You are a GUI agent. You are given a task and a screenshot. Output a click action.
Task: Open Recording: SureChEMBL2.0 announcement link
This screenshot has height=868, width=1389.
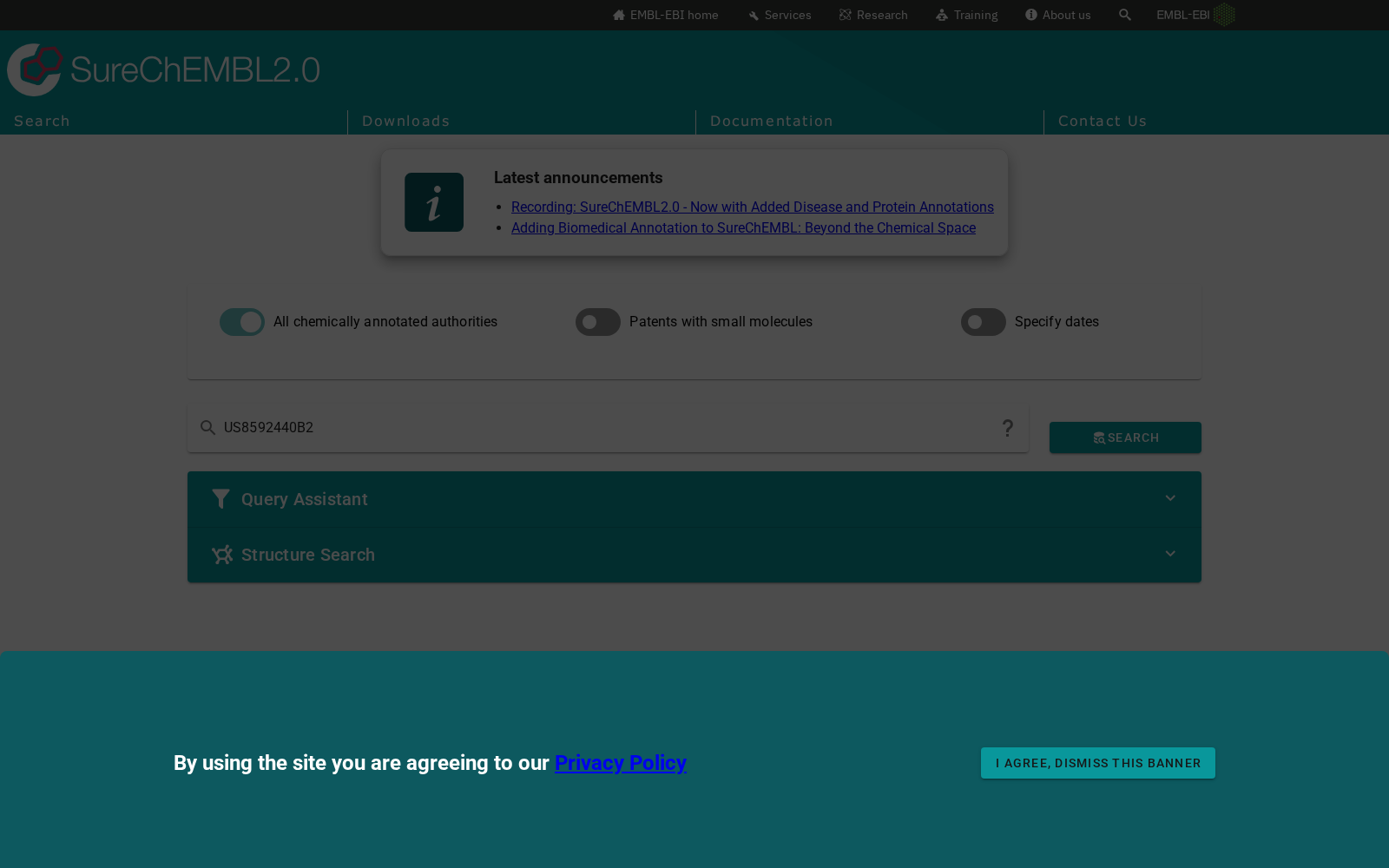[x=753, y=207]
